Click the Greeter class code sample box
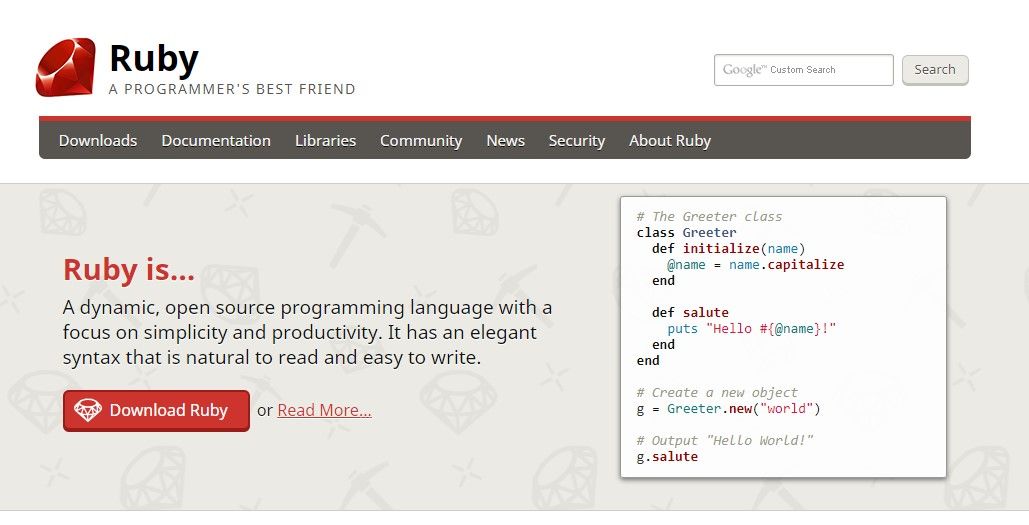1029x525 pixels. tap(783, 337)
